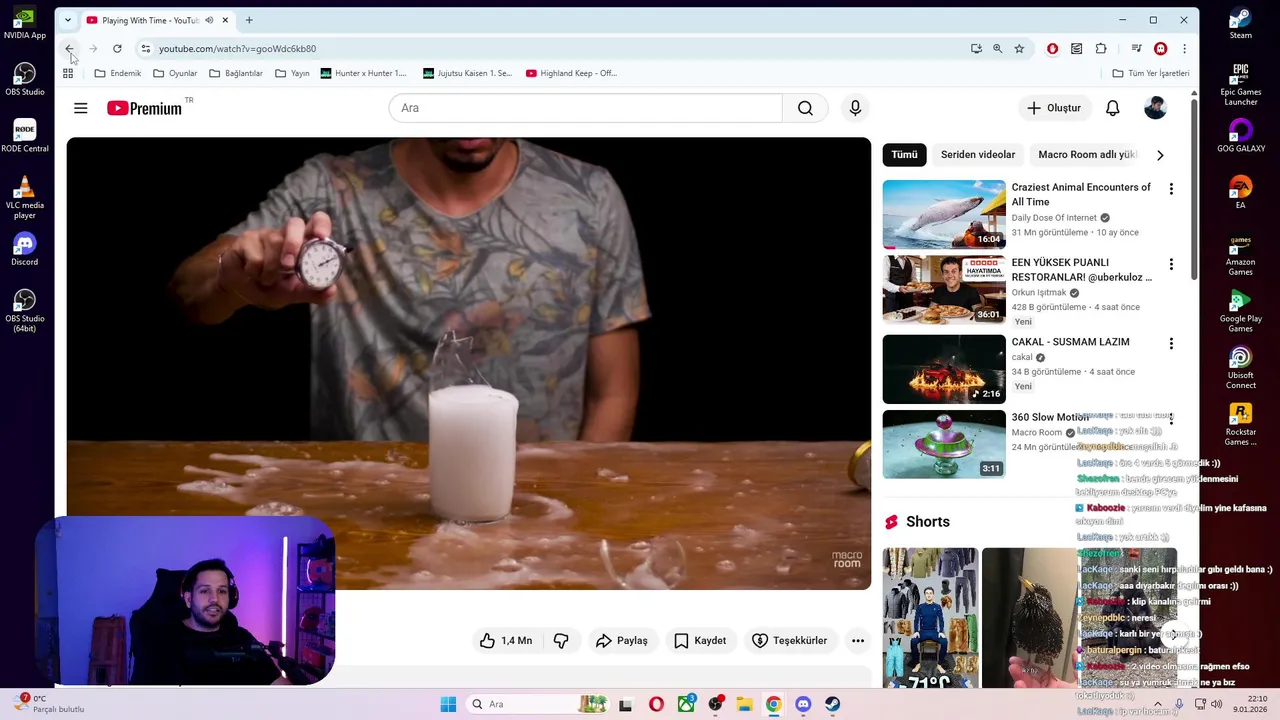Open Epic Games Launcher desktop shortcut
The height and width of the screenshot is (720, 1280).
click(1241, 85)
